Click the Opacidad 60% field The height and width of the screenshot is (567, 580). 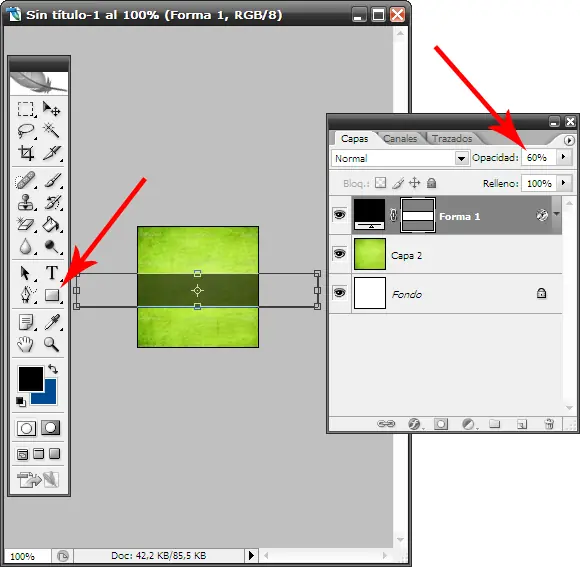click(539, 158)
